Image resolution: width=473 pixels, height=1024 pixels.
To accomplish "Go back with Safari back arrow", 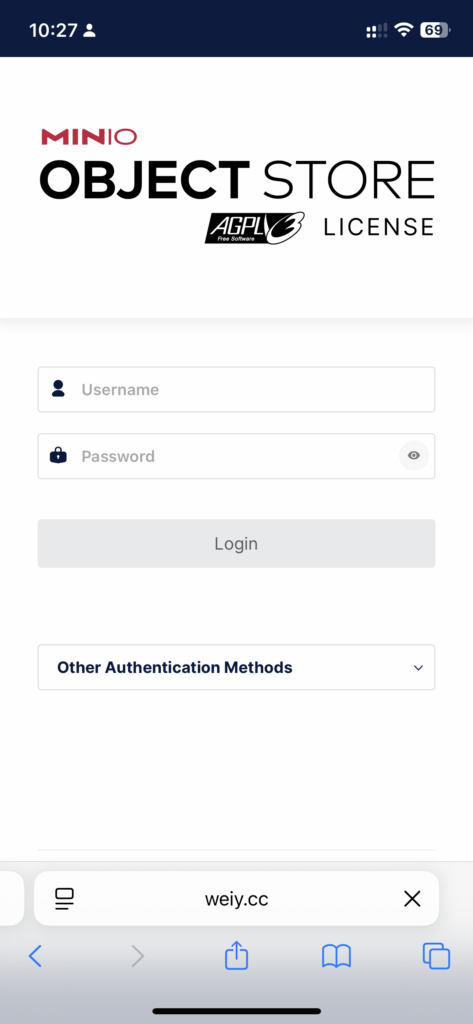I will [x=35, y=957].
